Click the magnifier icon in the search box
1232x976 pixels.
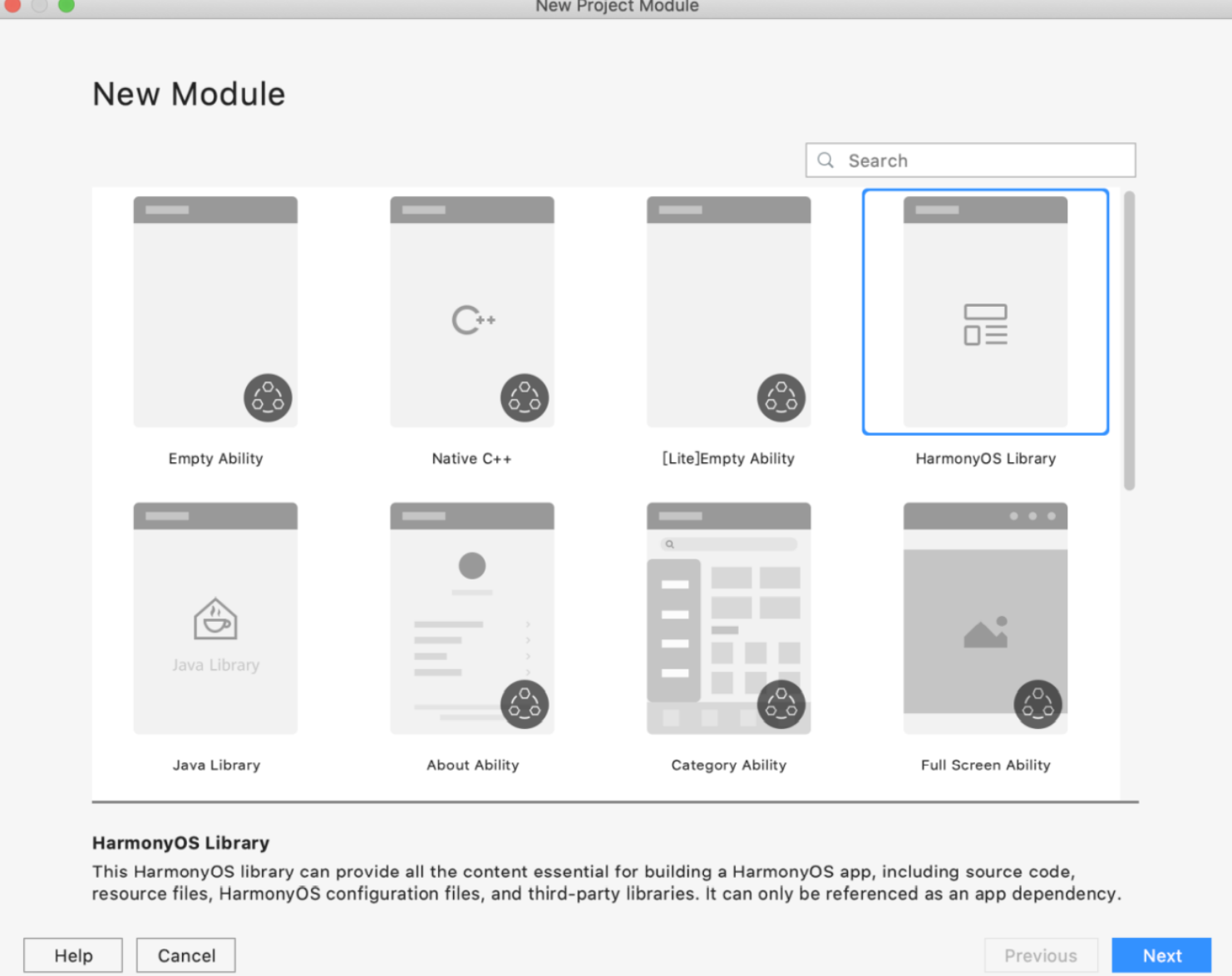825,160
